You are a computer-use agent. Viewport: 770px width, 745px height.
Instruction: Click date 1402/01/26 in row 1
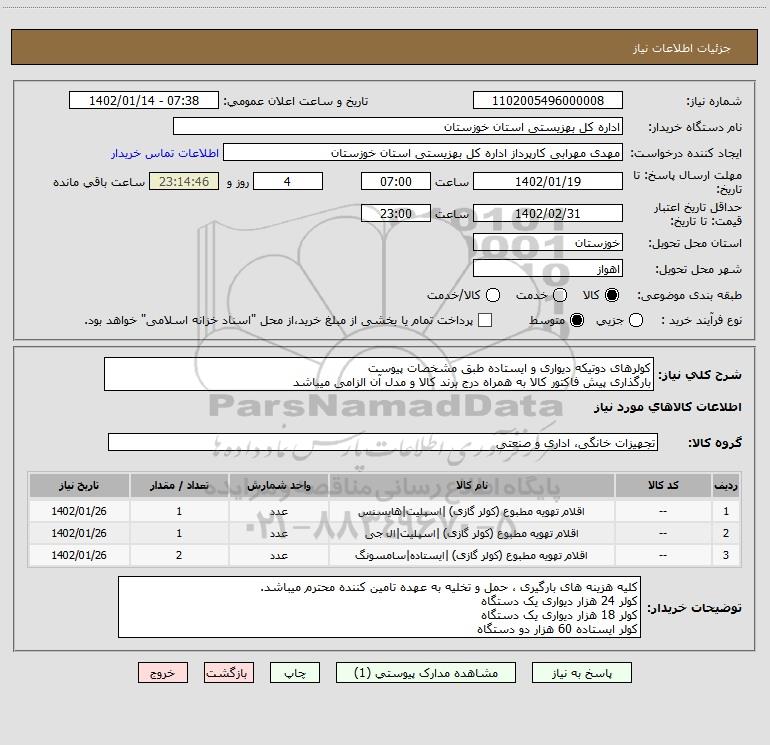pyautogui.click(x=79, y=511)
